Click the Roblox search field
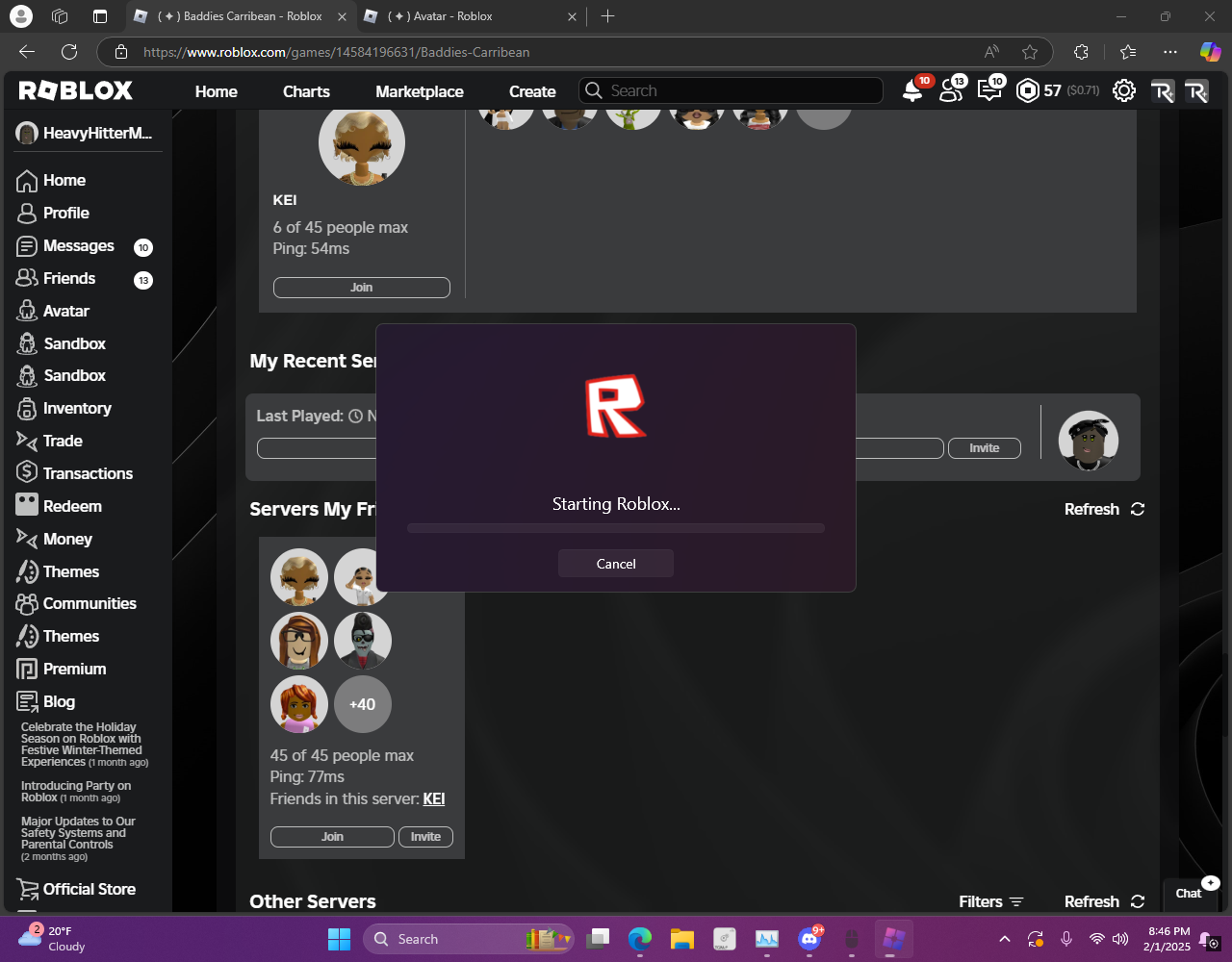Image resolution: width=1232 pixels, height=962 pixels. tap(731, 90)
